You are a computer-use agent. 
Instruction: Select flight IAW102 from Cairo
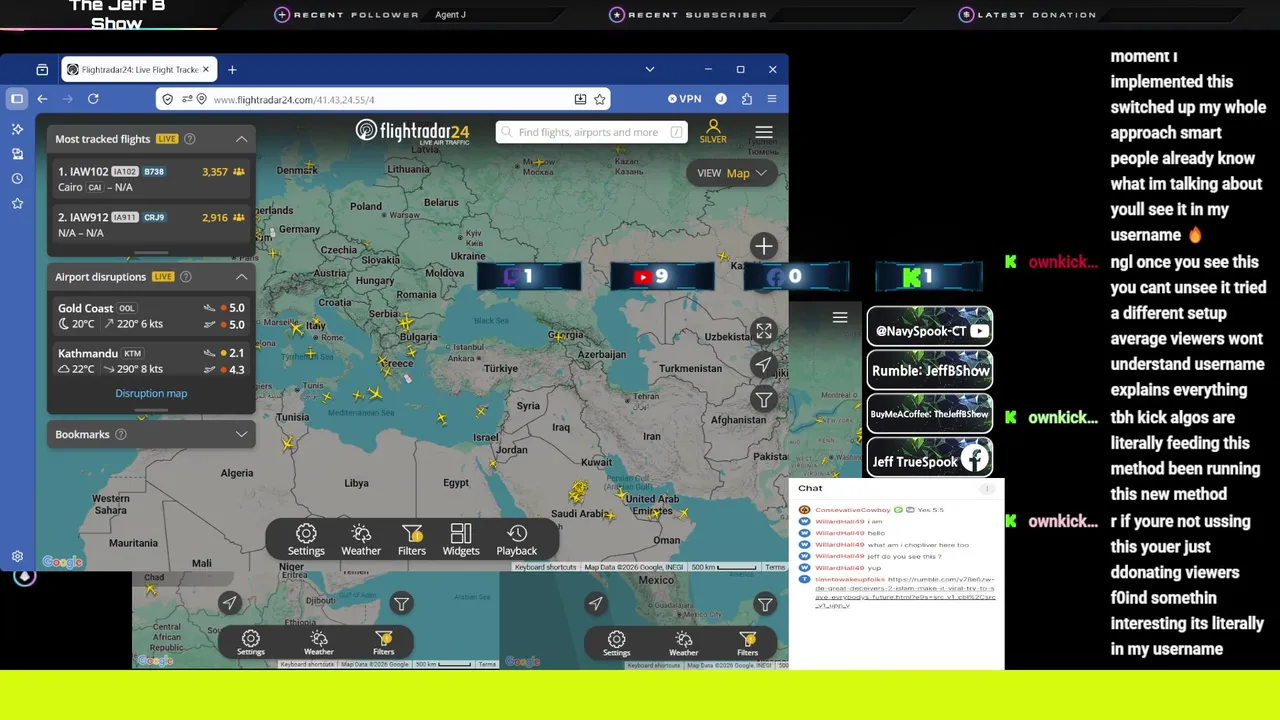point(151,179)
